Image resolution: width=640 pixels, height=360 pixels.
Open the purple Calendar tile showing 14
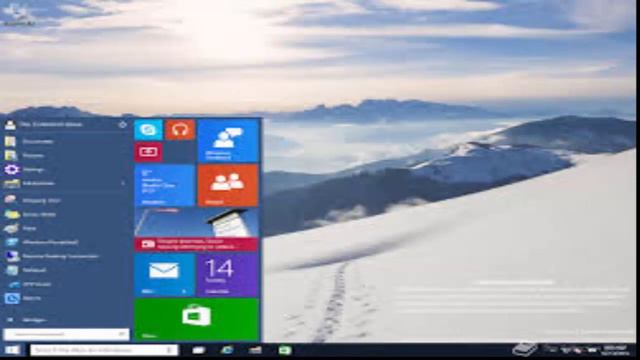pos(228,274)
